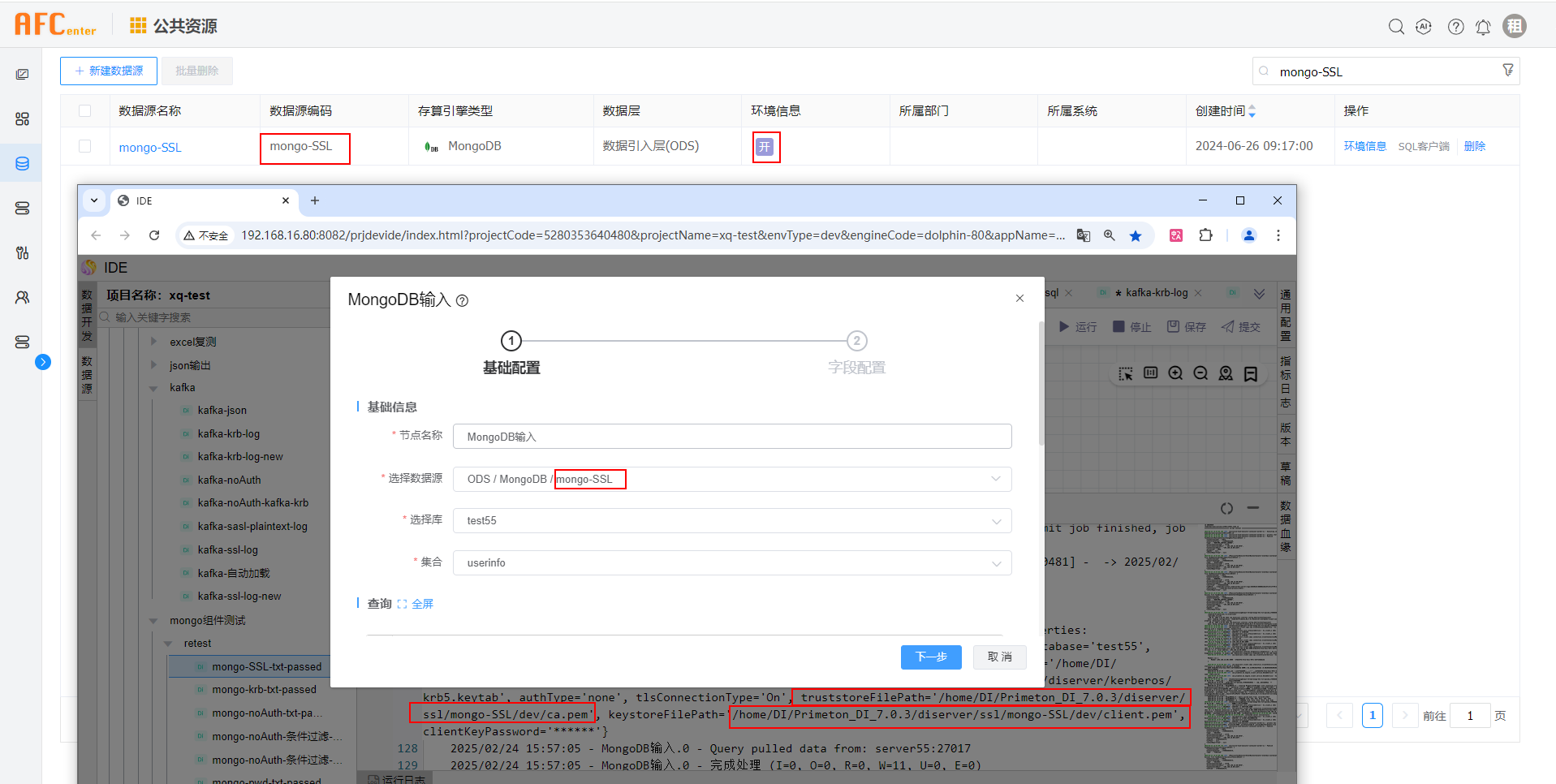Open the notification bell icon

tap(1483, 27)
